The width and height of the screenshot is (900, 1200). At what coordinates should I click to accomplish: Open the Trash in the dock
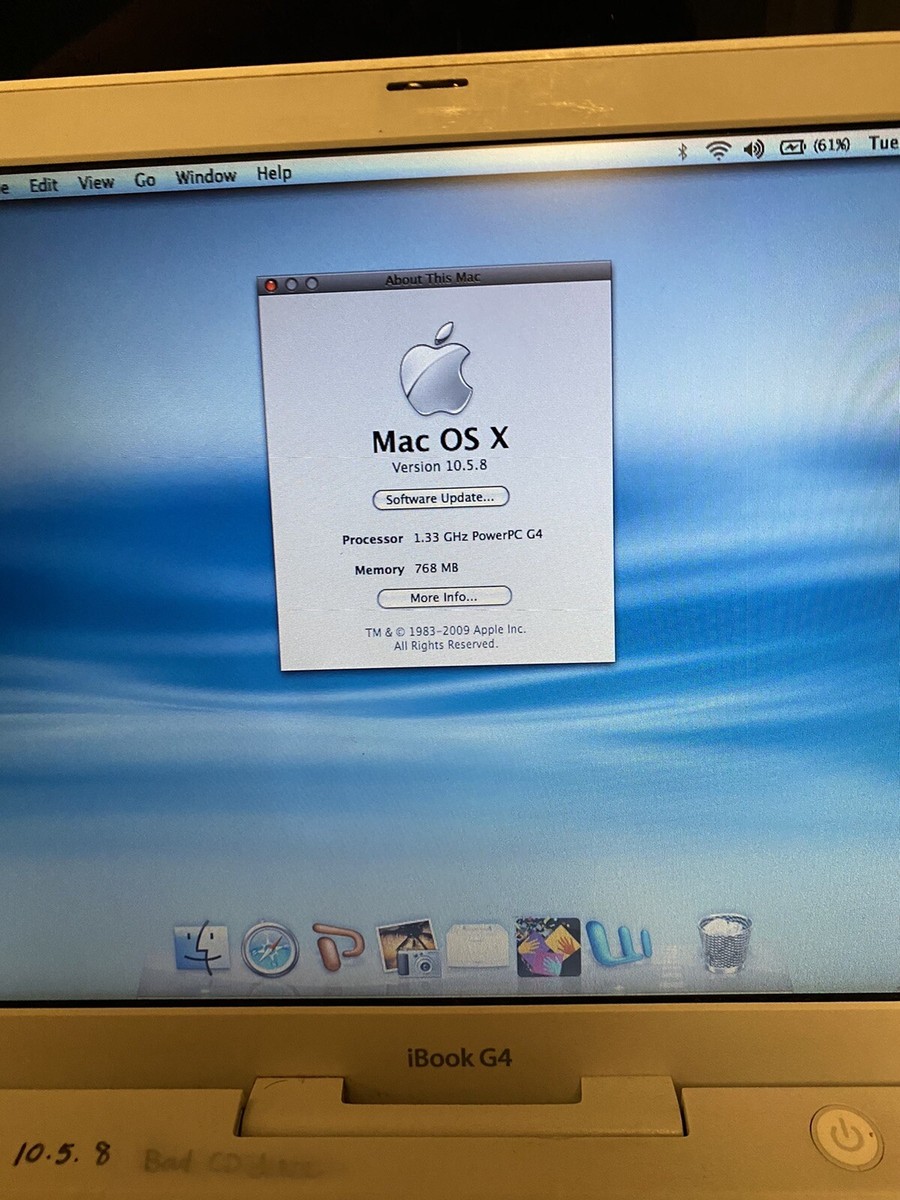click(x=725, y=942)
